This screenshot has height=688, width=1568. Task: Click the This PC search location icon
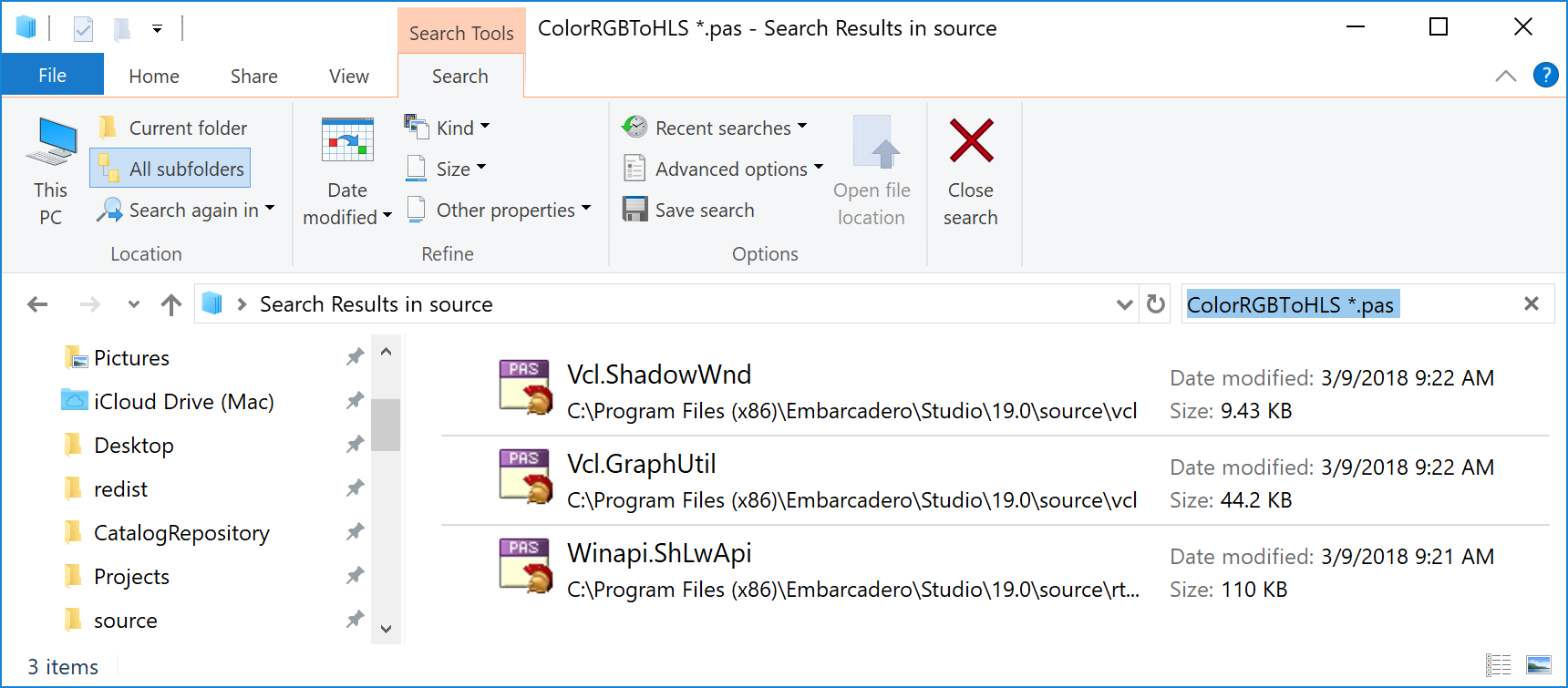coord(51,142)
